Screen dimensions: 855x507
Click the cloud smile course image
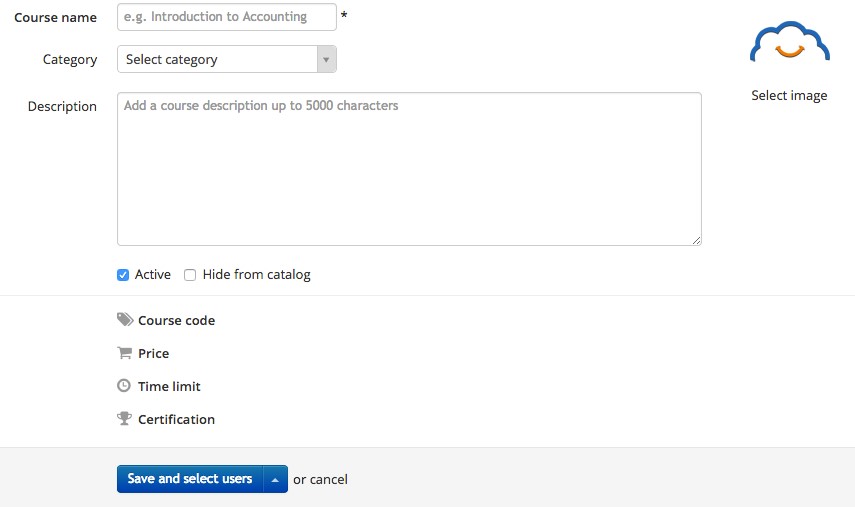[x=789, y=47]
